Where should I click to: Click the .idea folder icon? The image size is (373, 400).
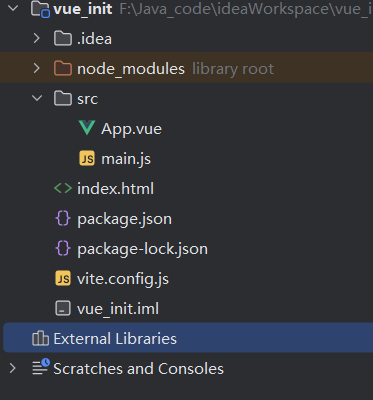pos(63,38)
